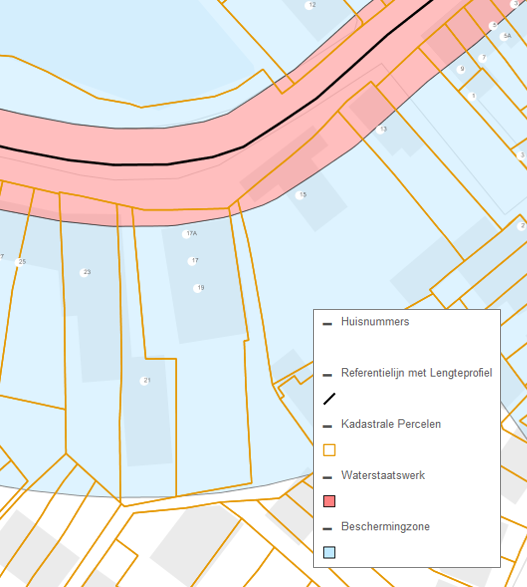Screen dimensions: 527x587
Task: Select house number marker 21
Action: click(144, 381)
